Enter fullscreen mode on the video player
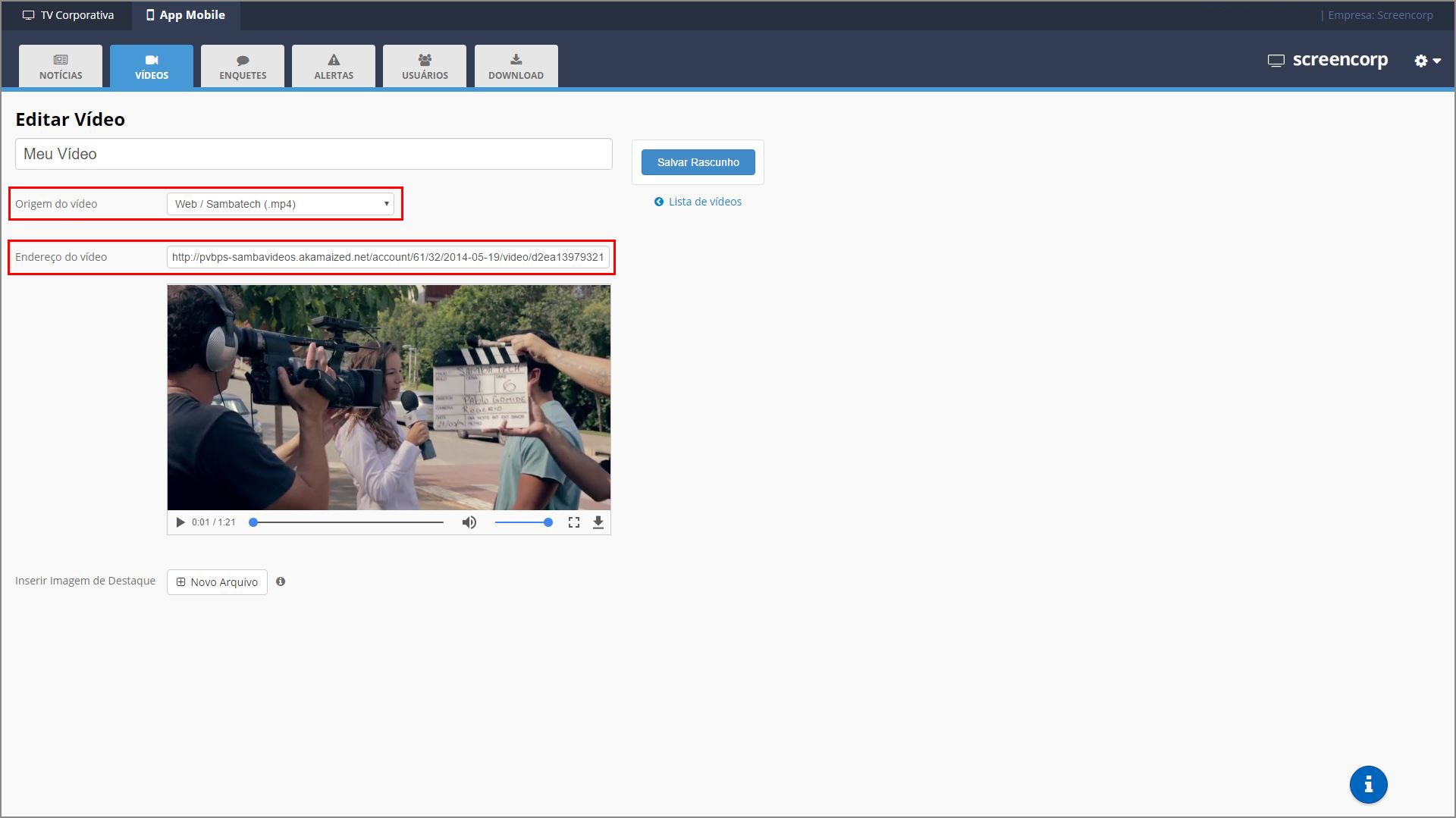The height and width of the screenshot is (818, 1456). point(574,522)
